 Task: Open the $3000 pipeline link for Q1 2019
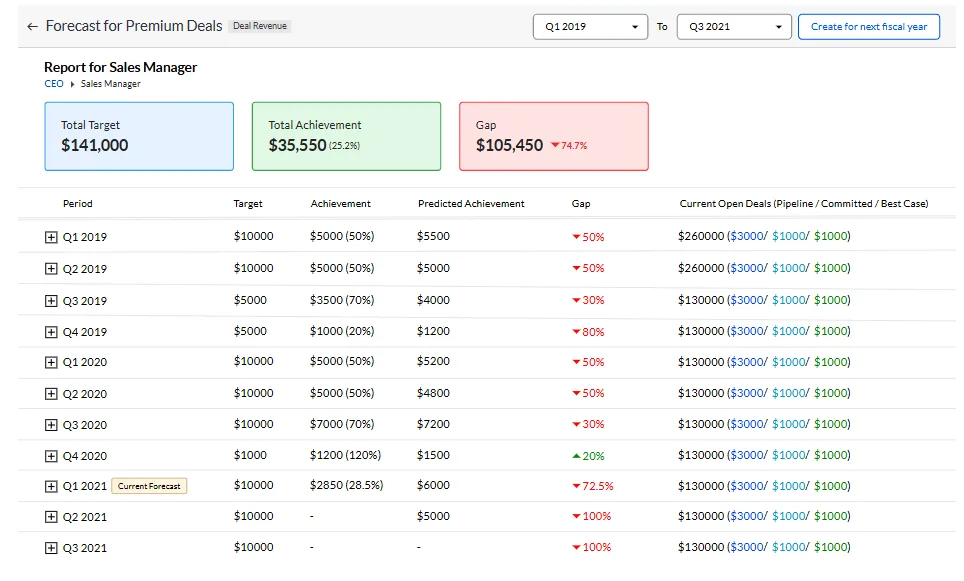point(746,237)
